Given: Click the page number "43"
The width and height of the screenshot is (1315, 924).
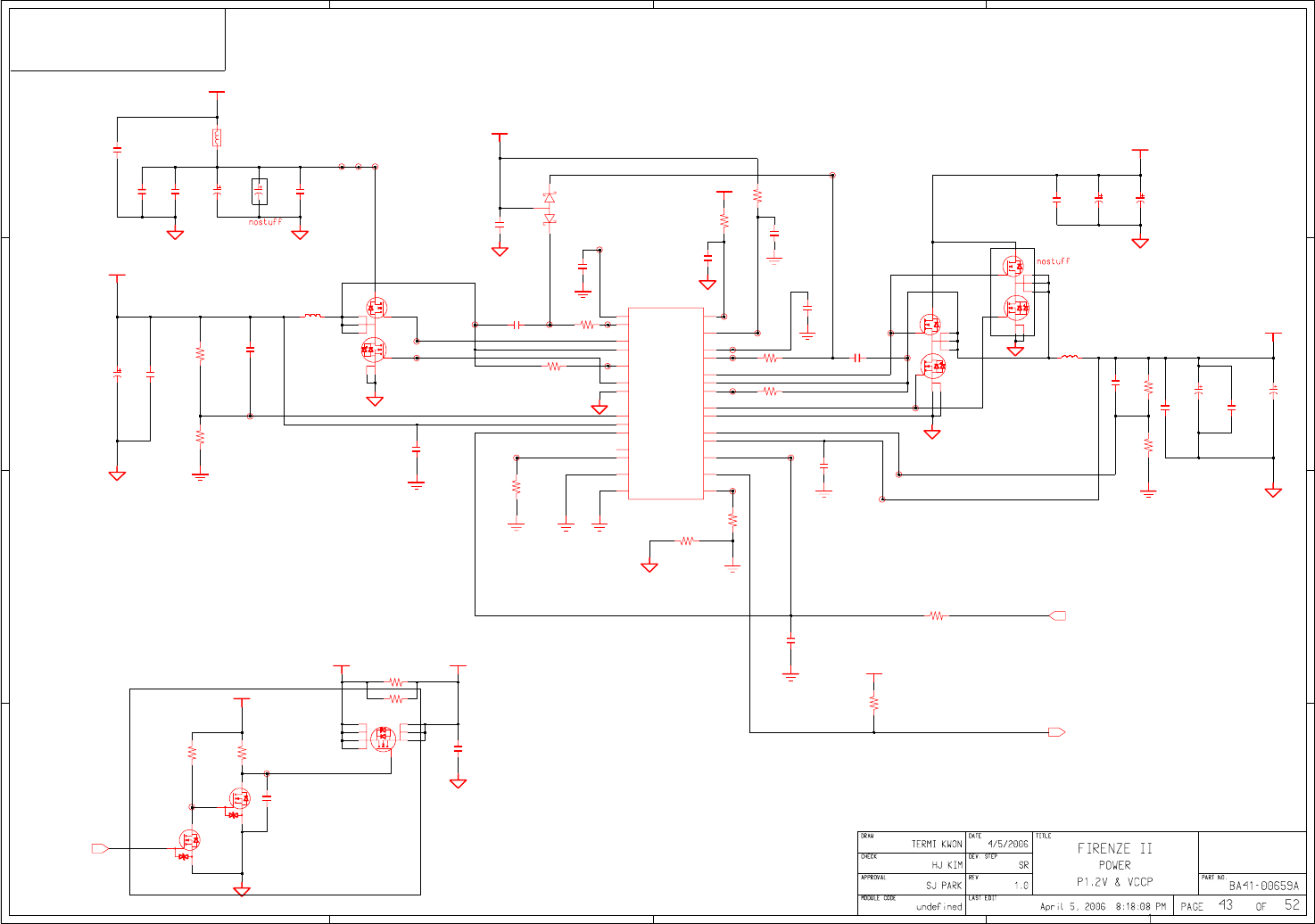Looking at the screenshot, I should click(1226, 905).
